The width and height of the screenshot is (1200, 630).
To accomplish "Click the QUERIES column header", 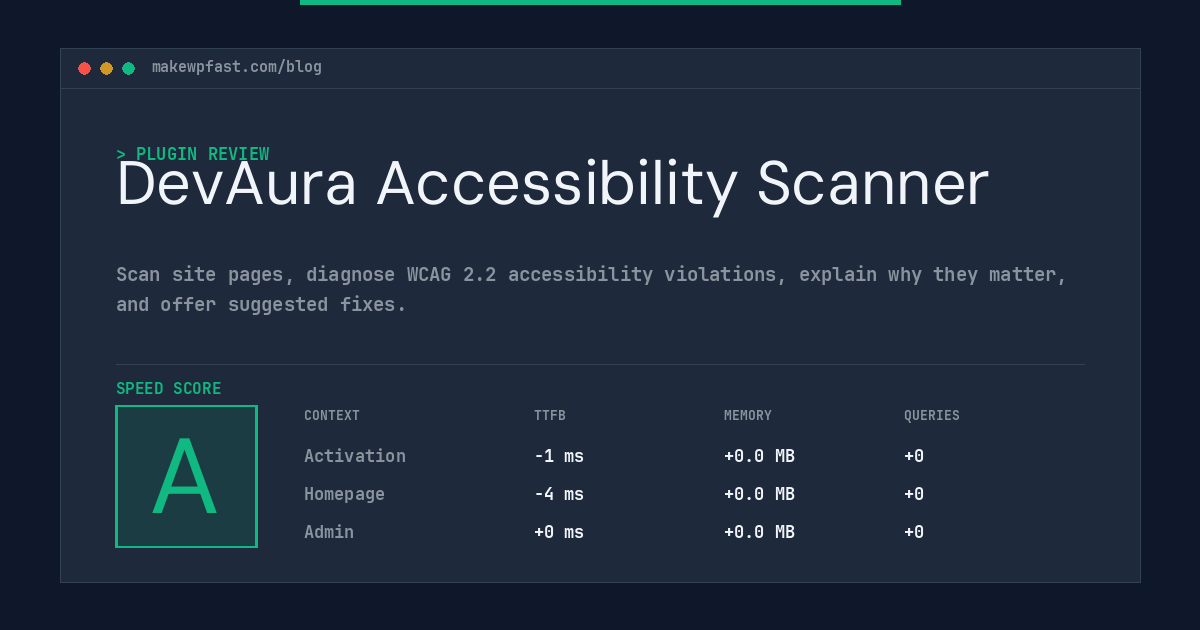I will 932,416.
